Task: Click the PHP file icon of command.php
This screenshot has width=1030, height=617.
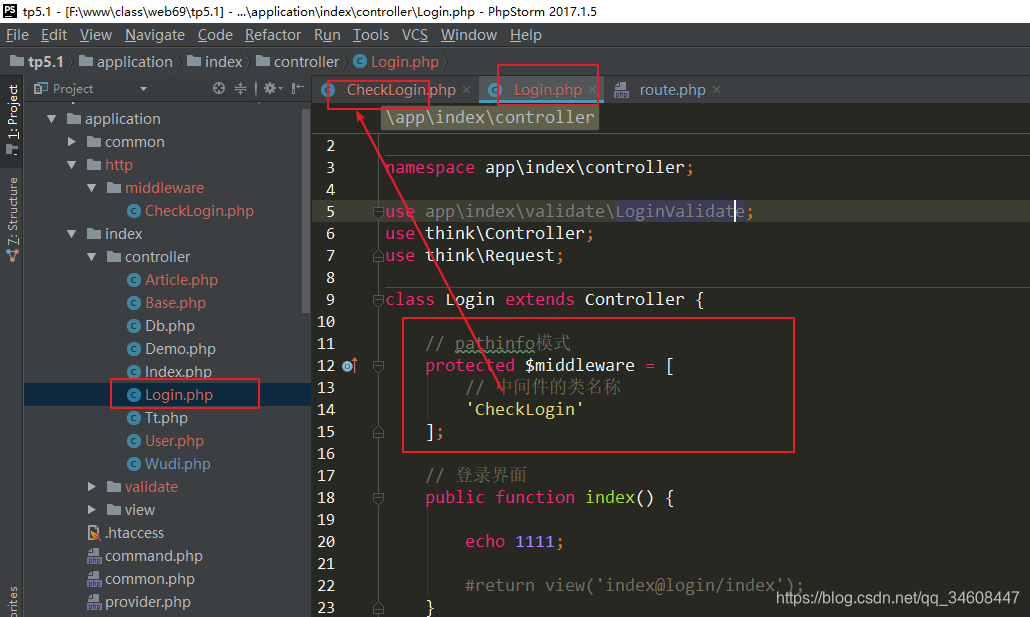Action: [94, 557]
